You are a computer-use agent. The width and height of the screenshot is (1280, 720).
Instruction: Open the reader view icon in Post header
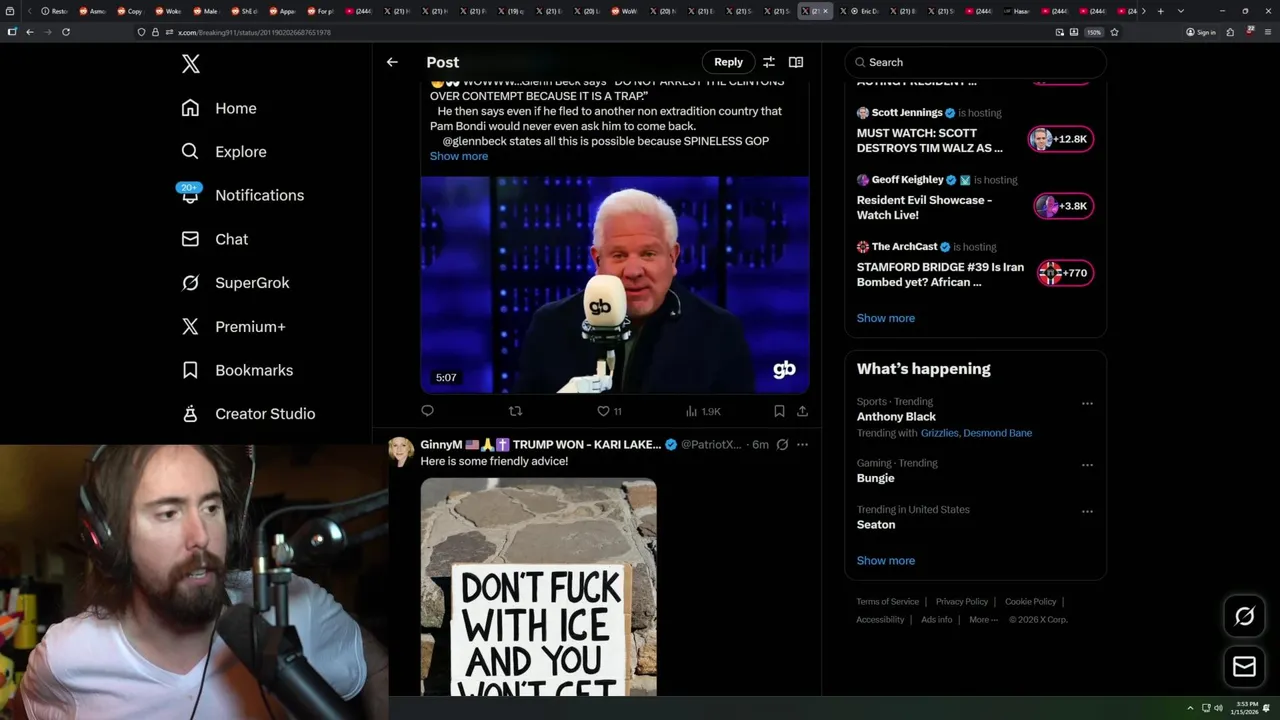point(796,62)
